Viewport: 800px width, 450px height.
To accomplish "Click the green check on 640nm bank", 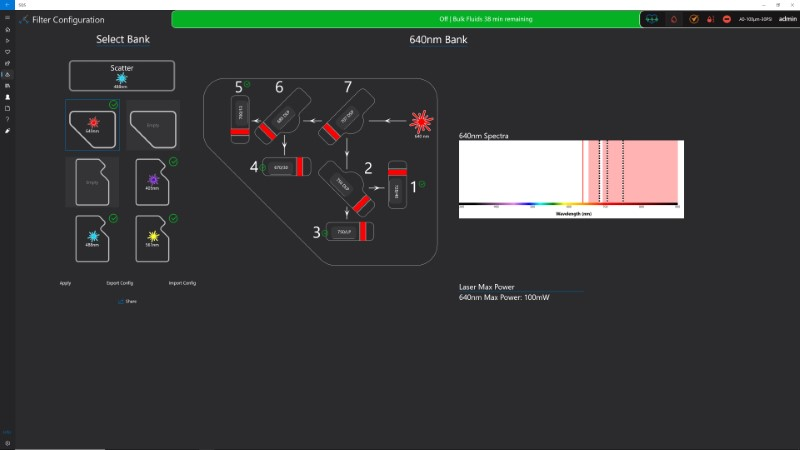I will tap(113, 105).
